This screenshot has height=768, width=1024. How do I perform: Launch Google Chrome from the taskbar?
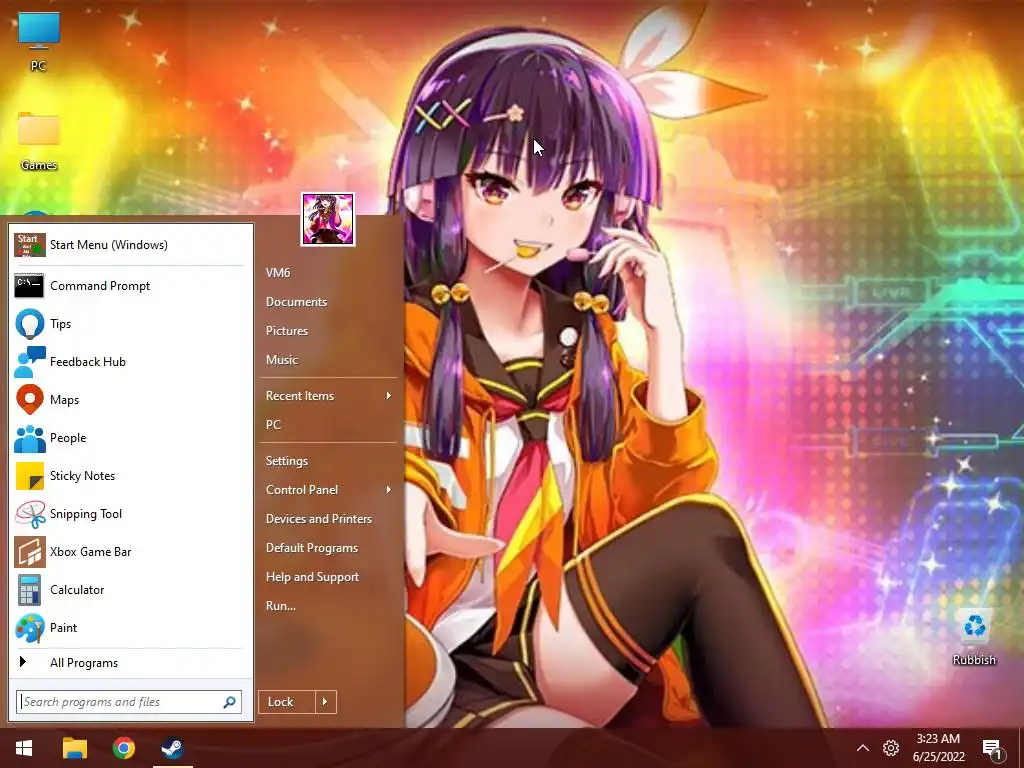point(123,748)
